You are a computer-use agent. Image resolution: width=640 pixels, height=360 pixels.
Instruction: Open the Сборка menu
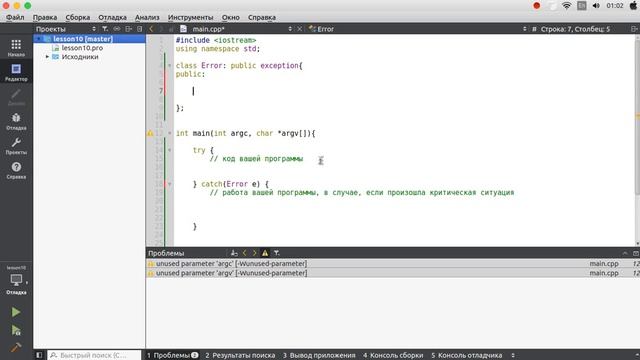point(78,18)
